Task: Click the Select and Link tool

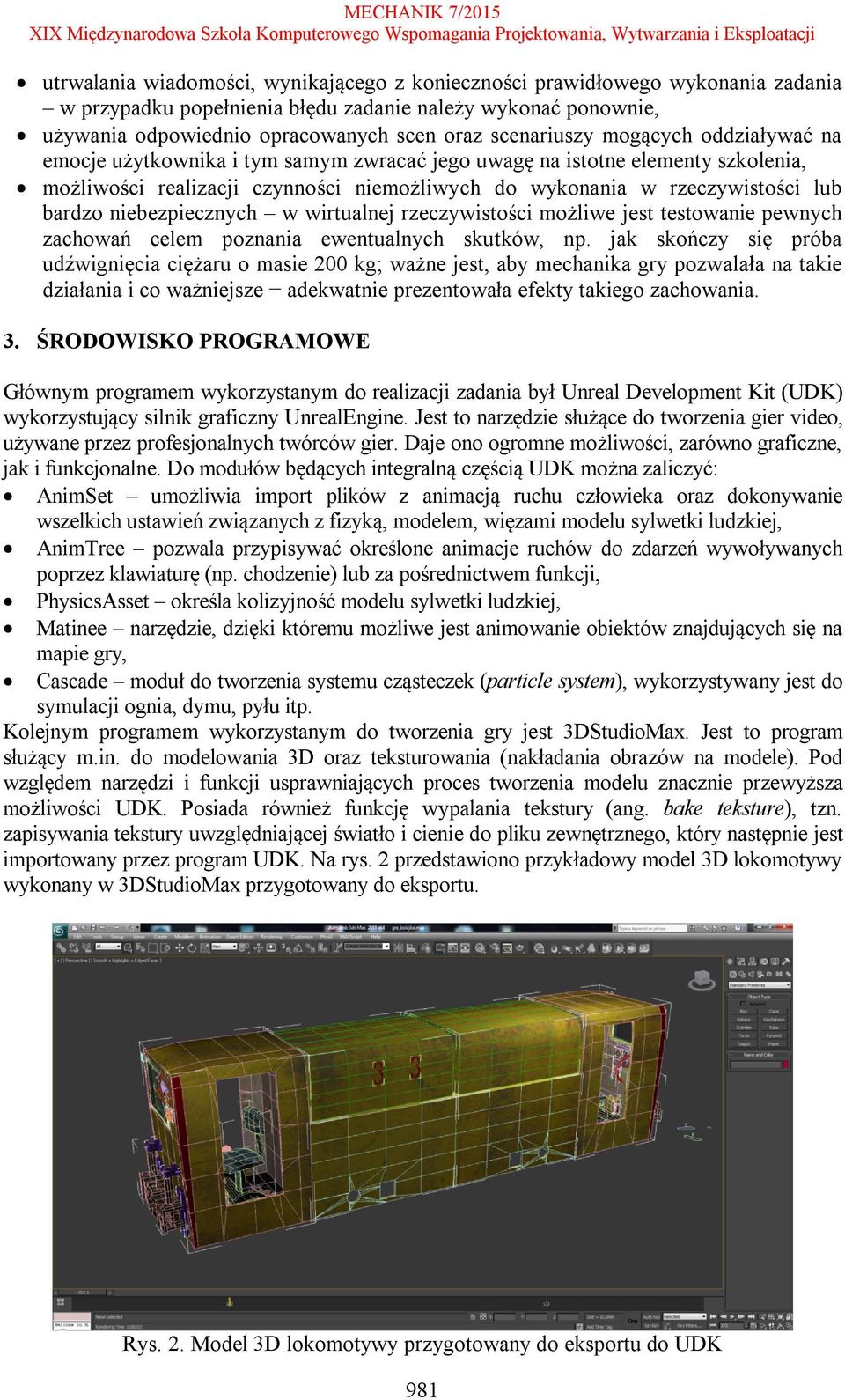Action: point(61,947)
